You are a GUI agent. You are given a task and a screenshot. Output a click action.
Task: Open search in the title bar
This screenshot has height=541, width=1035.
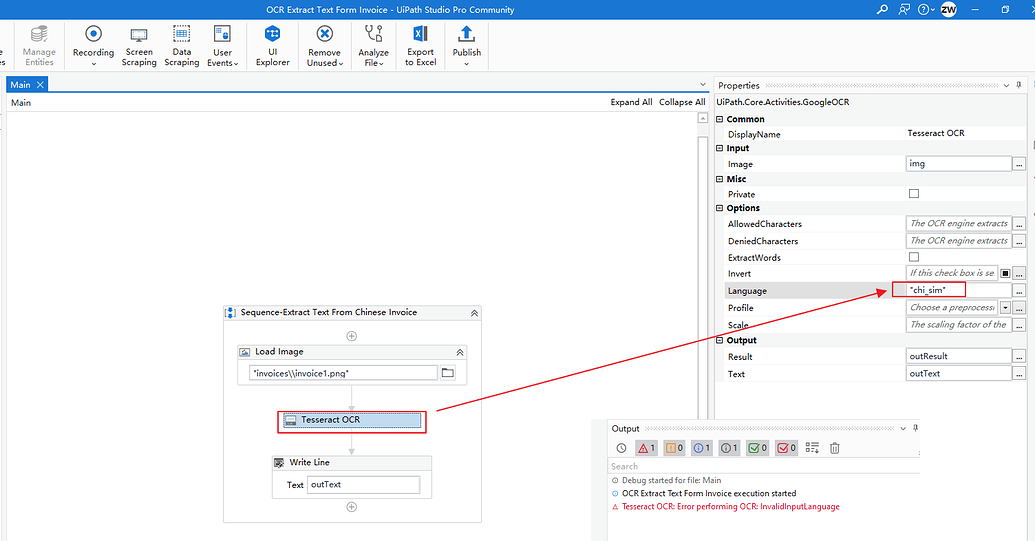pos(882,10)
